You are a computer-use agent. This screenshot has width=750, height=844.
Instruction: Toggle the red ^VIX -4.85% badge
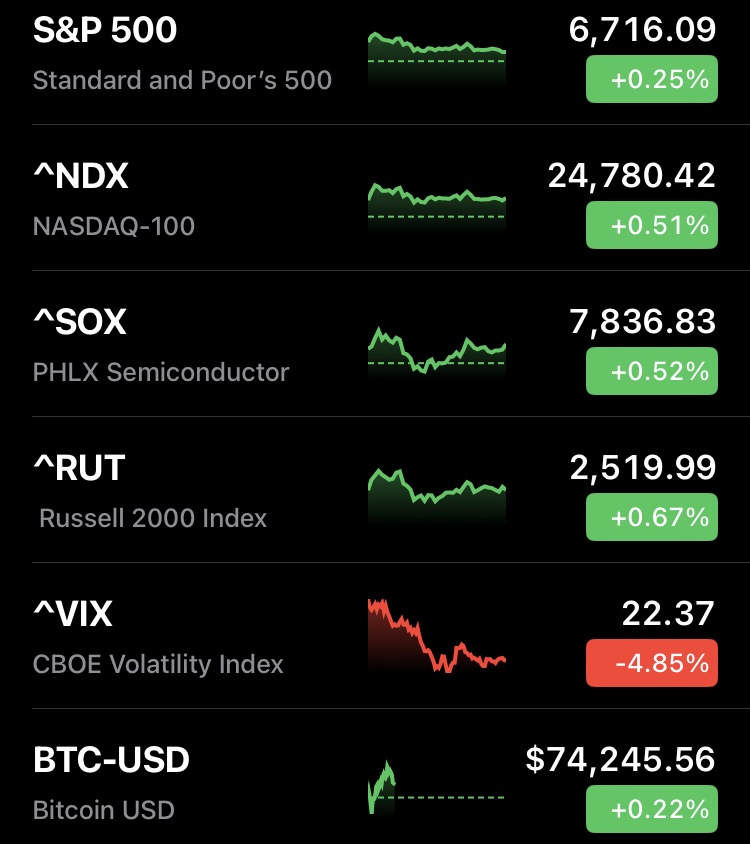(x=651, y=663)
